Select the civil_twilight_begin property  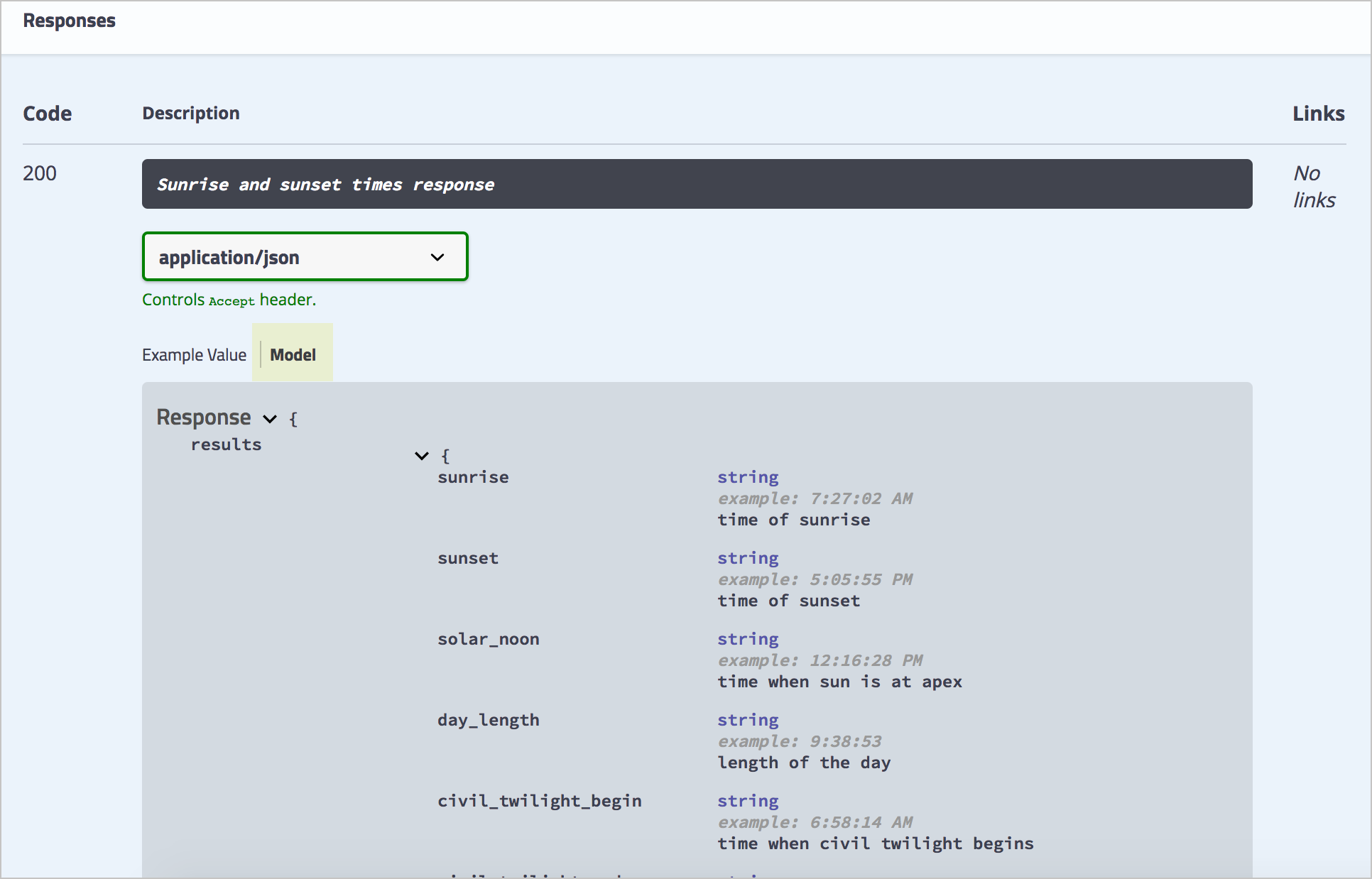(539, 800)
